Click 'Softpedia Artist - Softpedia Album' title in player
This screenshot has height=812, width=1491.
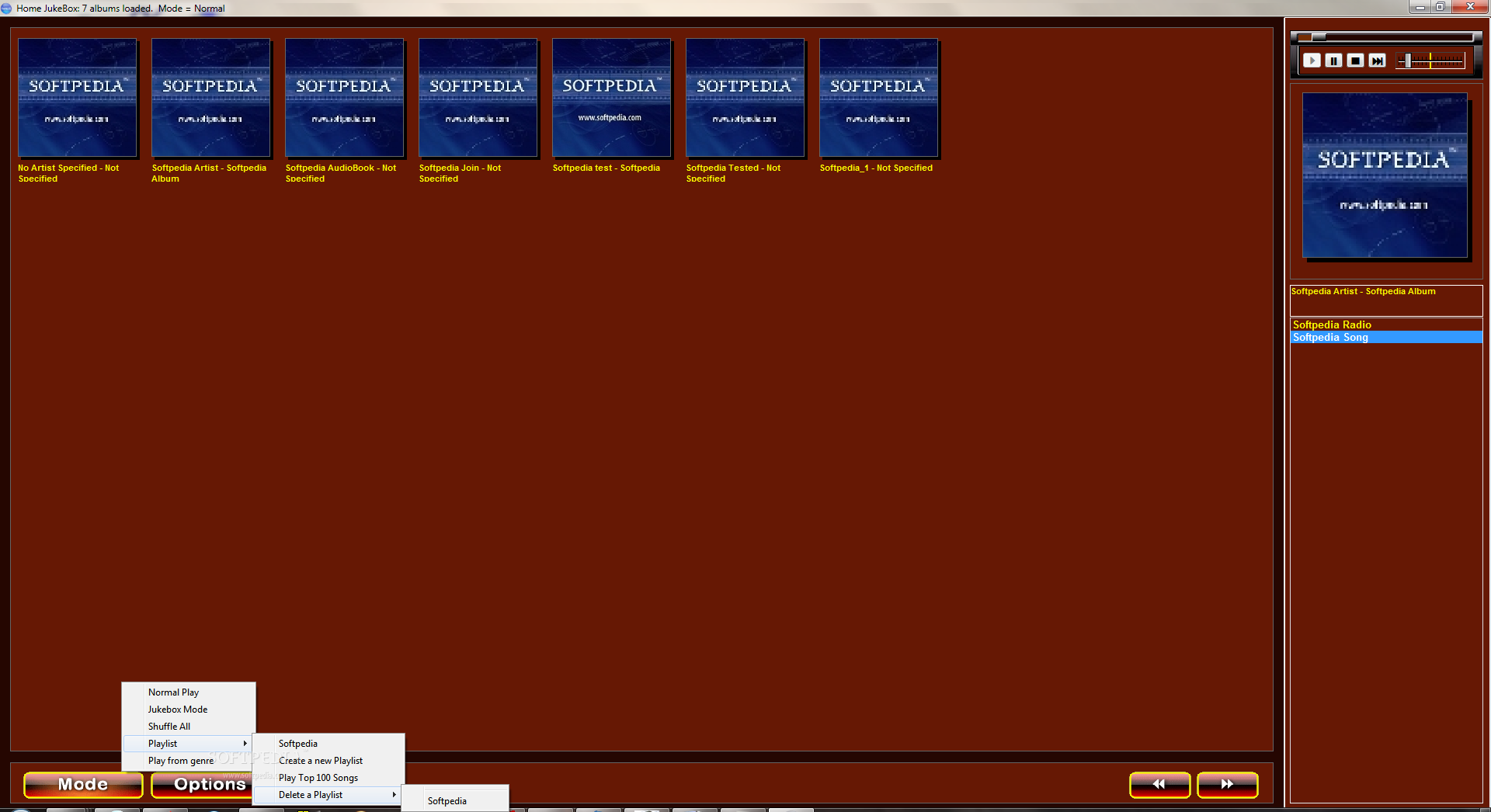click(x=1363, y=292)
